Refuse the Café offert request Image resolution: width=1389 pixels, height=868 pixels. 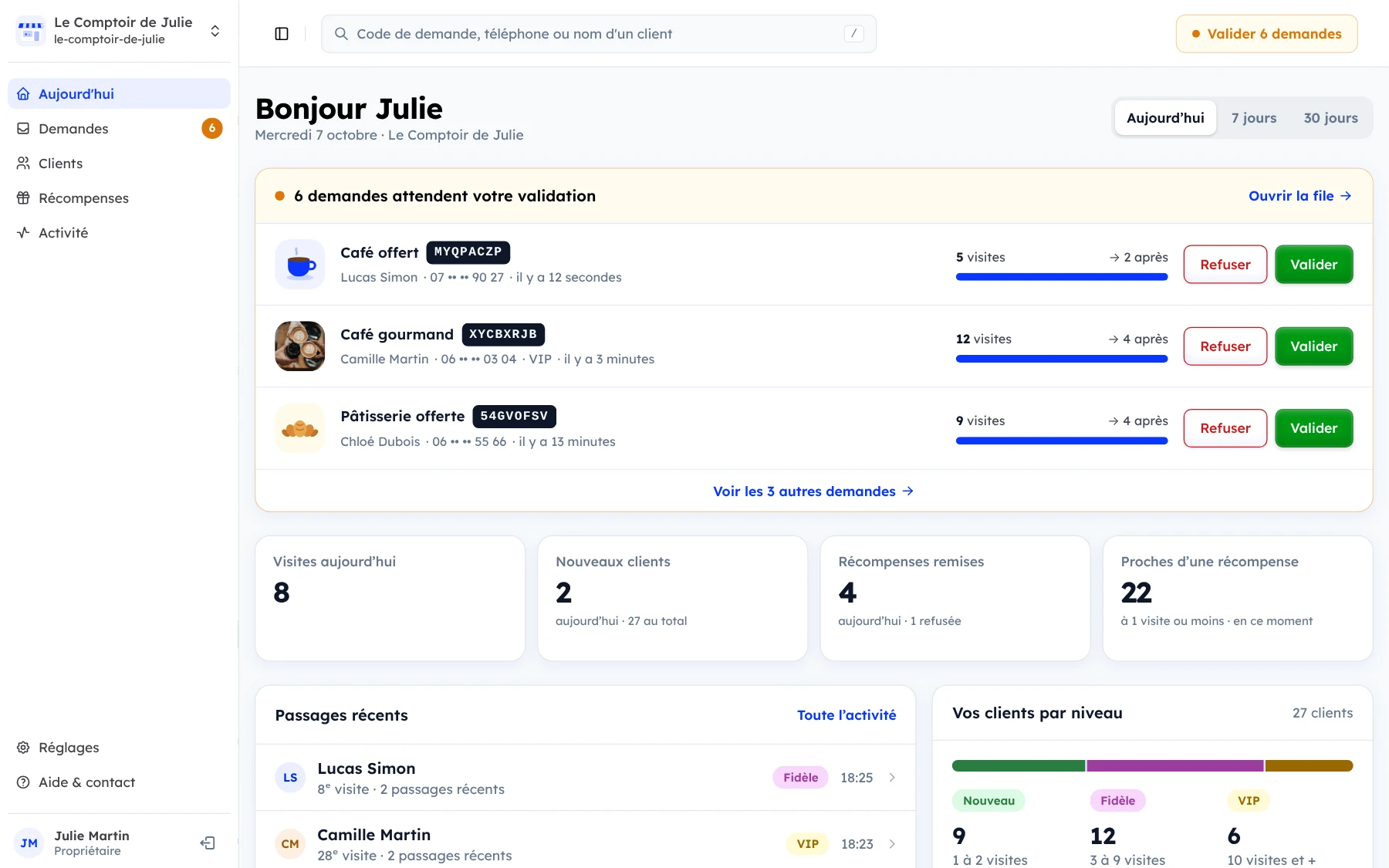[x=1225, y=265]
